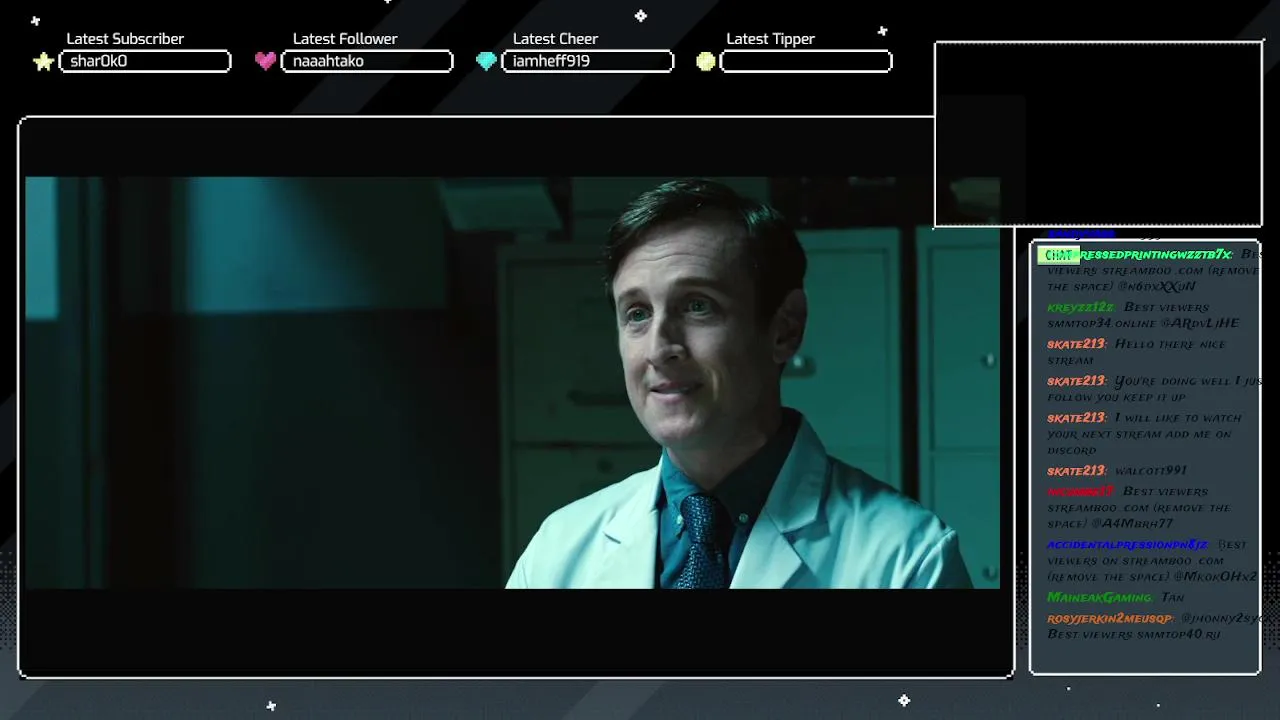
Task: Click the empty Latest Tipper field
Action: click(806, 61)
